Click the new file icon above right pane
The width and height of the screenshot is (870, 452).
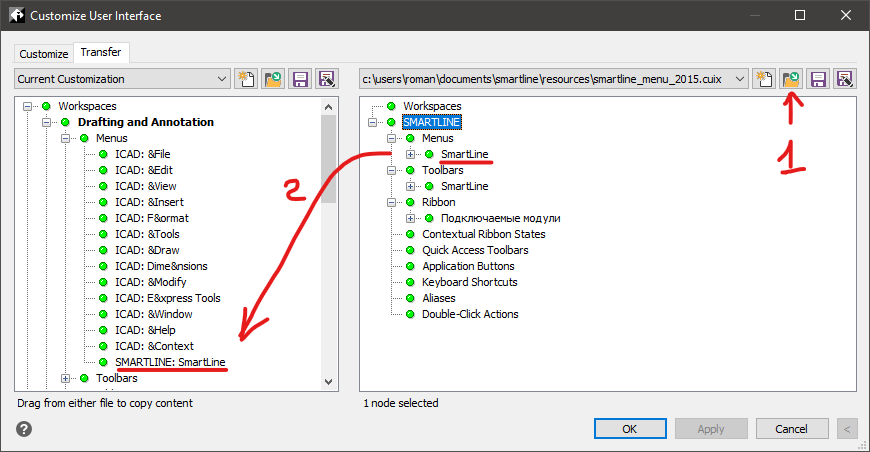pyautogui.click(x=764, y=79)
